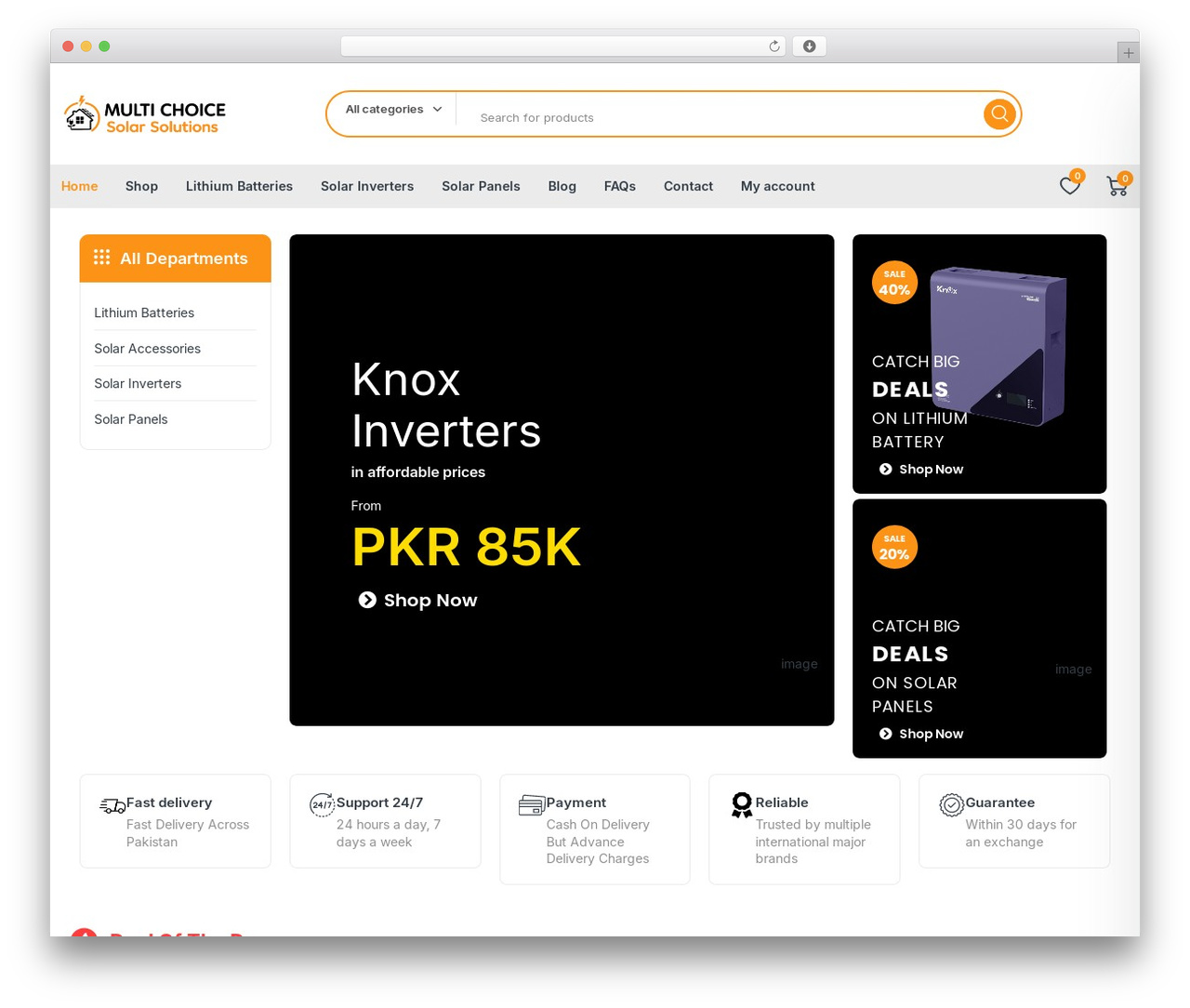
Task: Click the Knox lithium battery product image
Action: coord(999,346)
